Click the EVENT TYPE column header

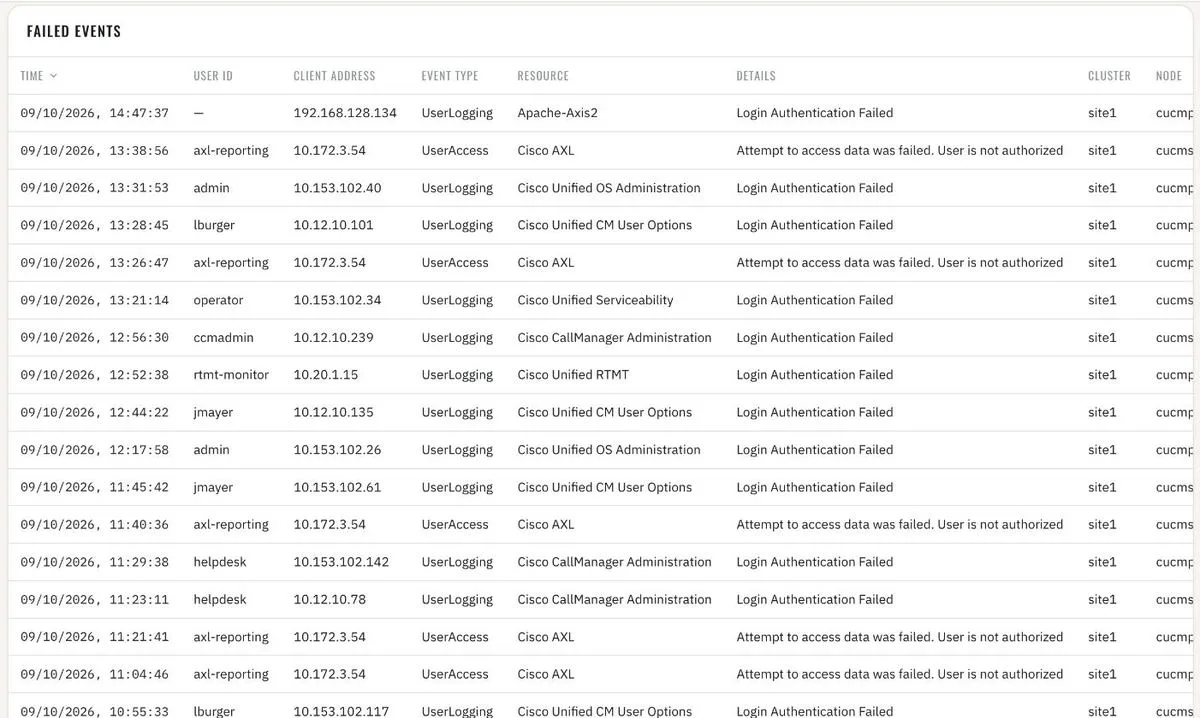[450, 76]
